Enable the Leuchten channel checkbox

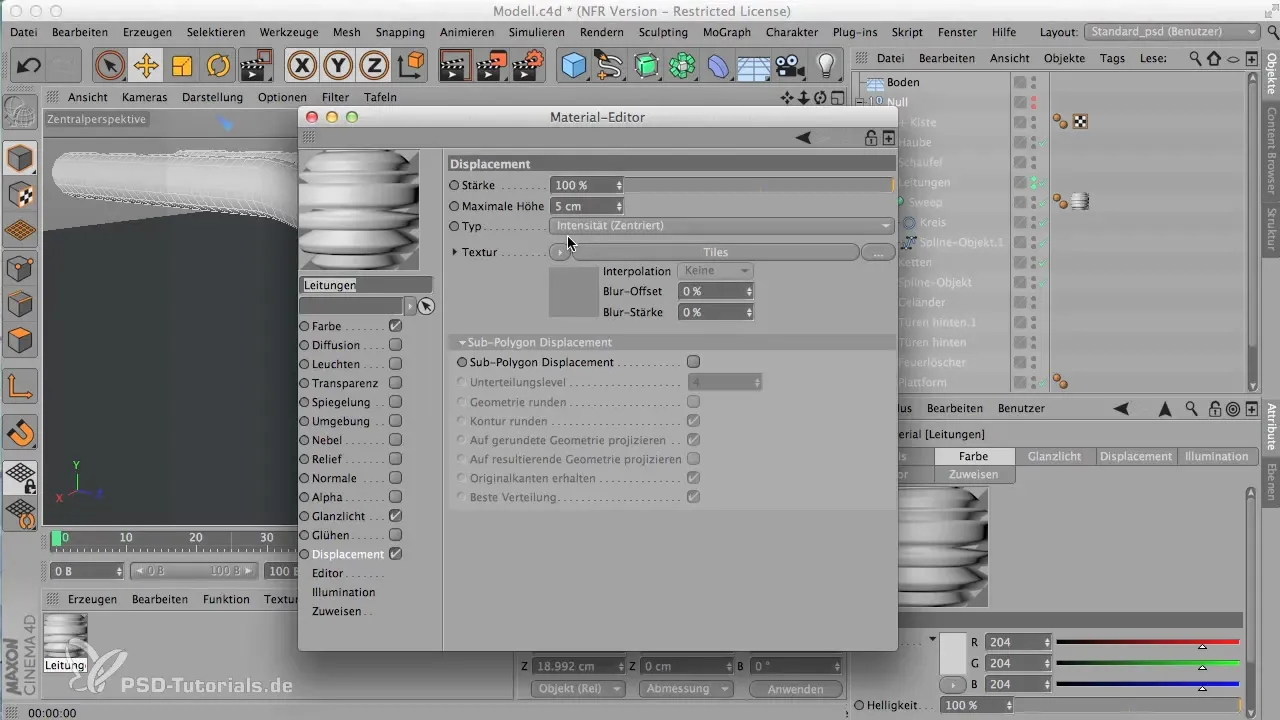[x=396, y=364]
